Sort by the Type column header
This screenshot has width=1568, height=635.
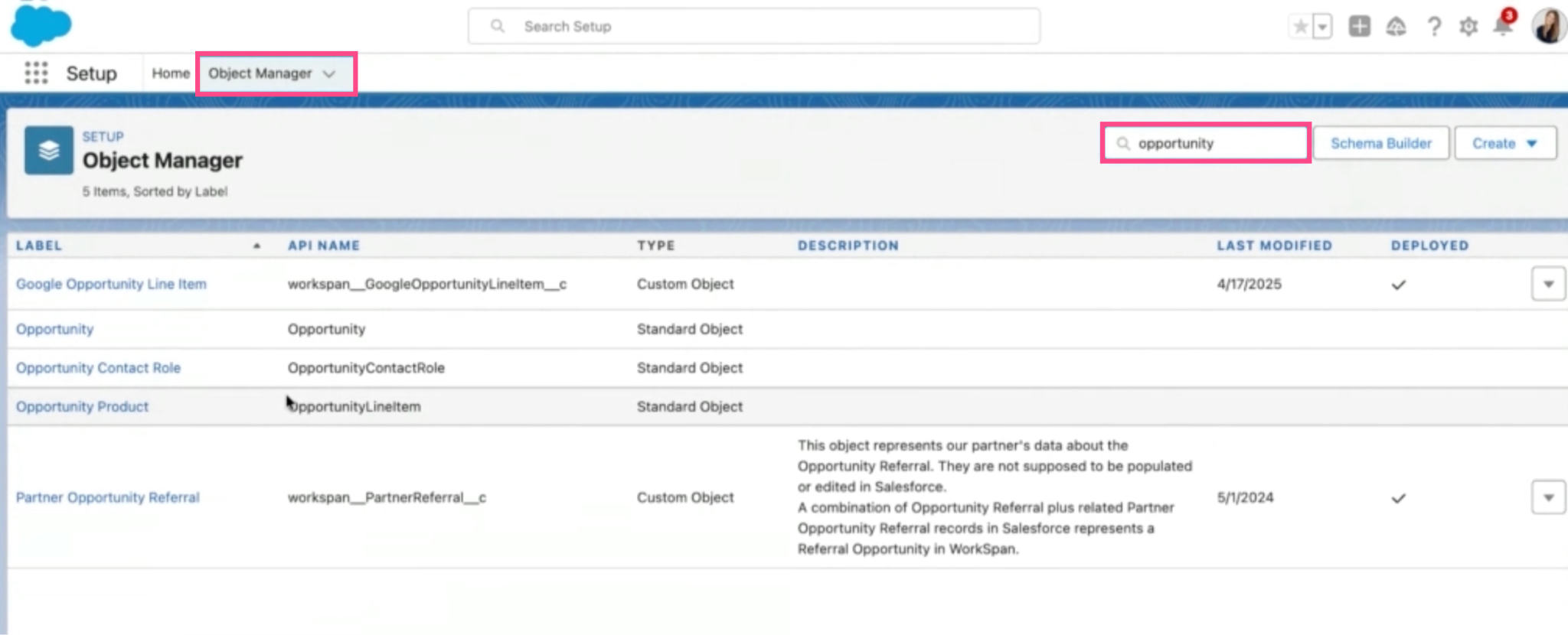[656, 246]
